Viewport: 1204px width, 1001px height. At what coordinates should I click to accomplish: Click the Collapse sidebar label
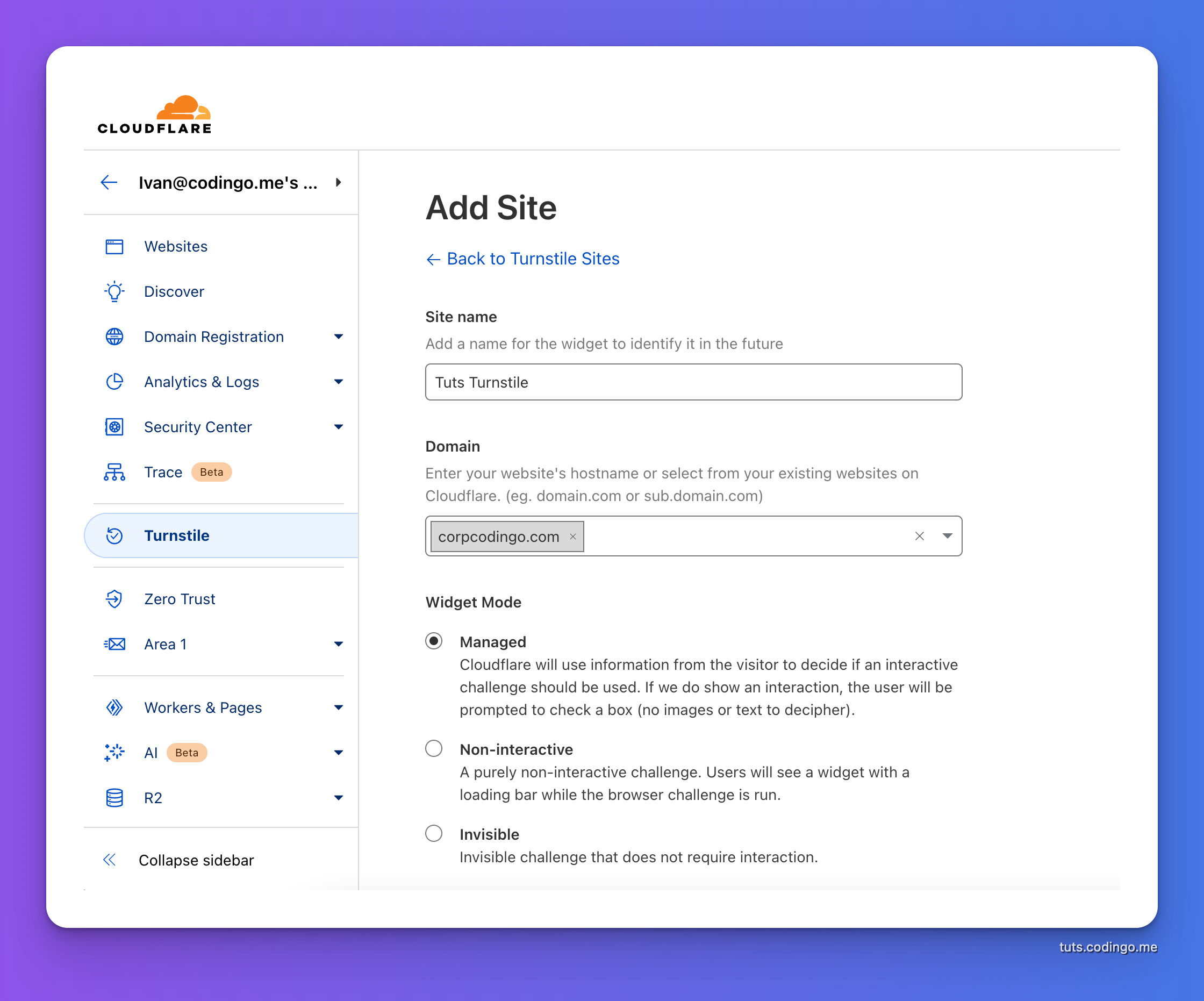196,860
